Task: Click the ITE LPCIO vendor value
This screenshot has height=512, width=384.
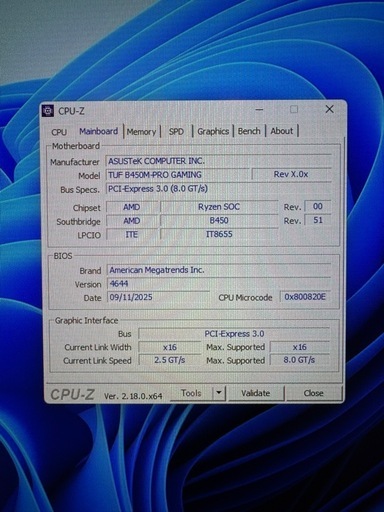Action: click(x=132, y=235)
